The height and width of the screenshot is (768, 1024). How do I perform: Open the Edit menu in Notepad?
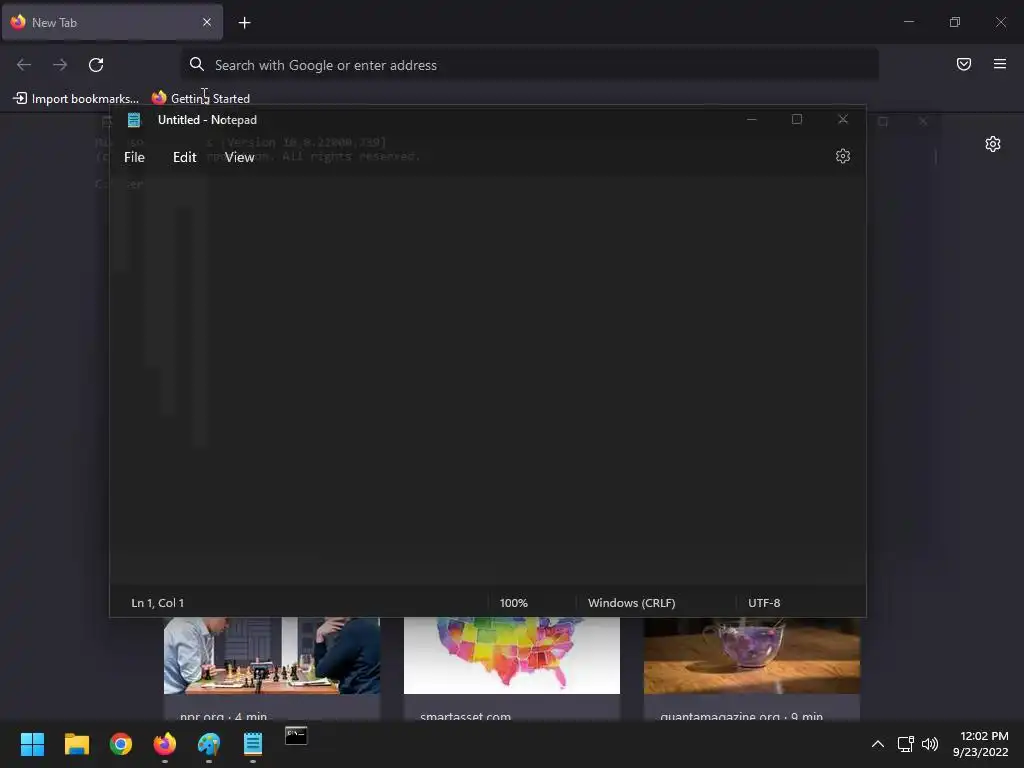click(x=184, y=157)
